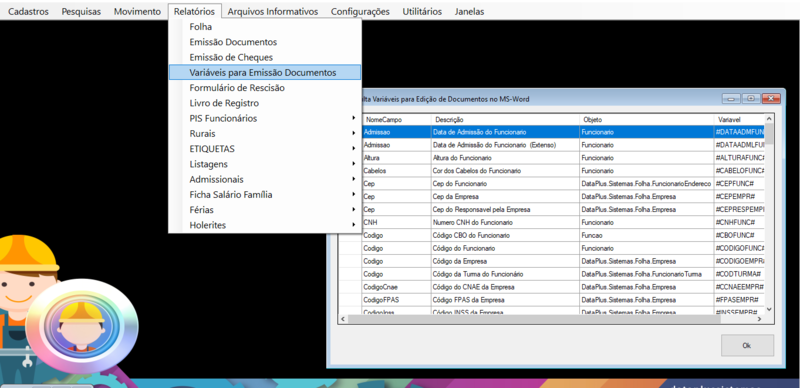The image size is (800, 388).
Task: Select 'Código da Empresa' row
Action: coord(552,261)
